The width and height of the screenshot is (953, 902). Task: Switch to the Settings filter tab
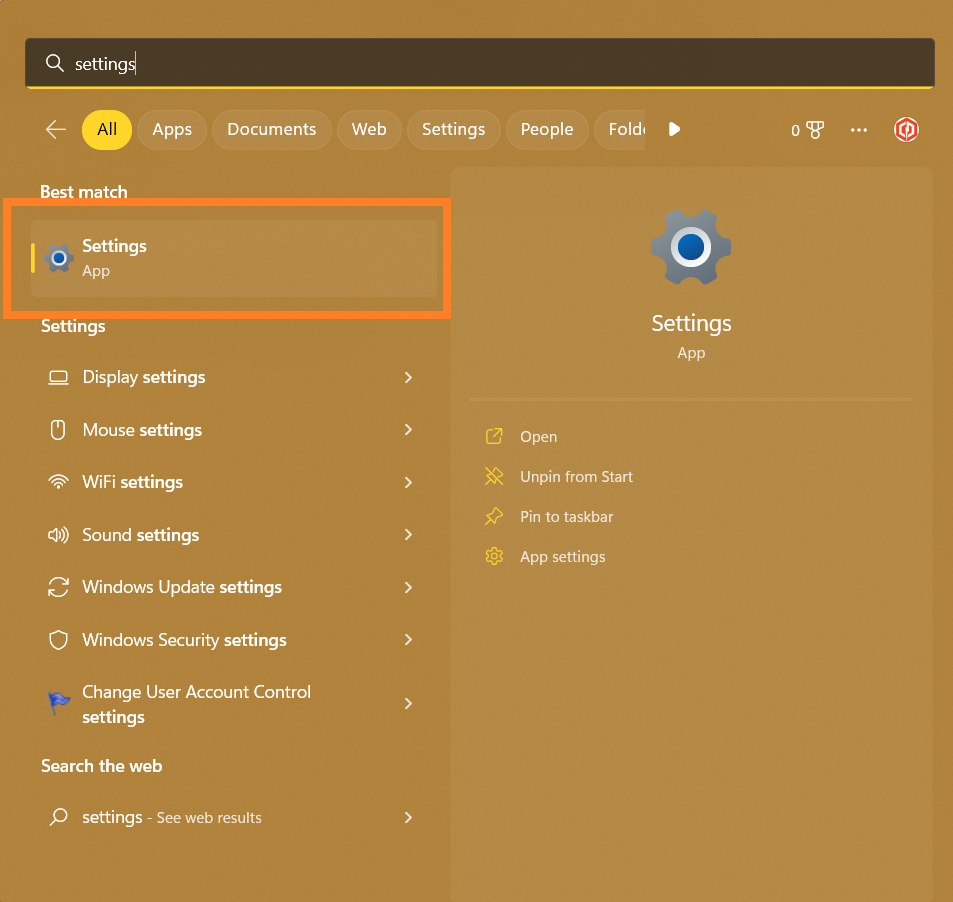coord(453,129)
